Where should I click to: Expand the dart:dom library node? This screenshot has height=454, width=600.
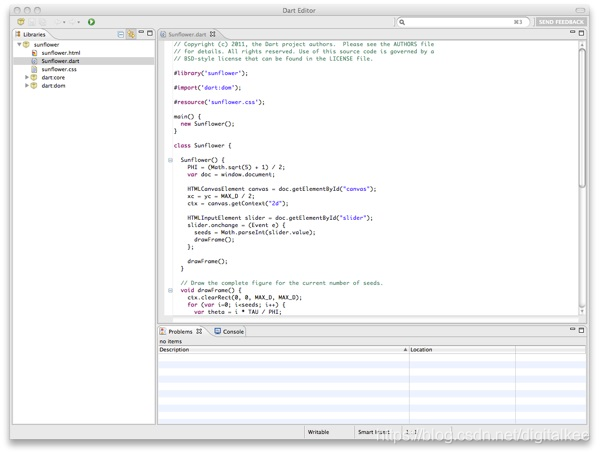pos(26,85)
